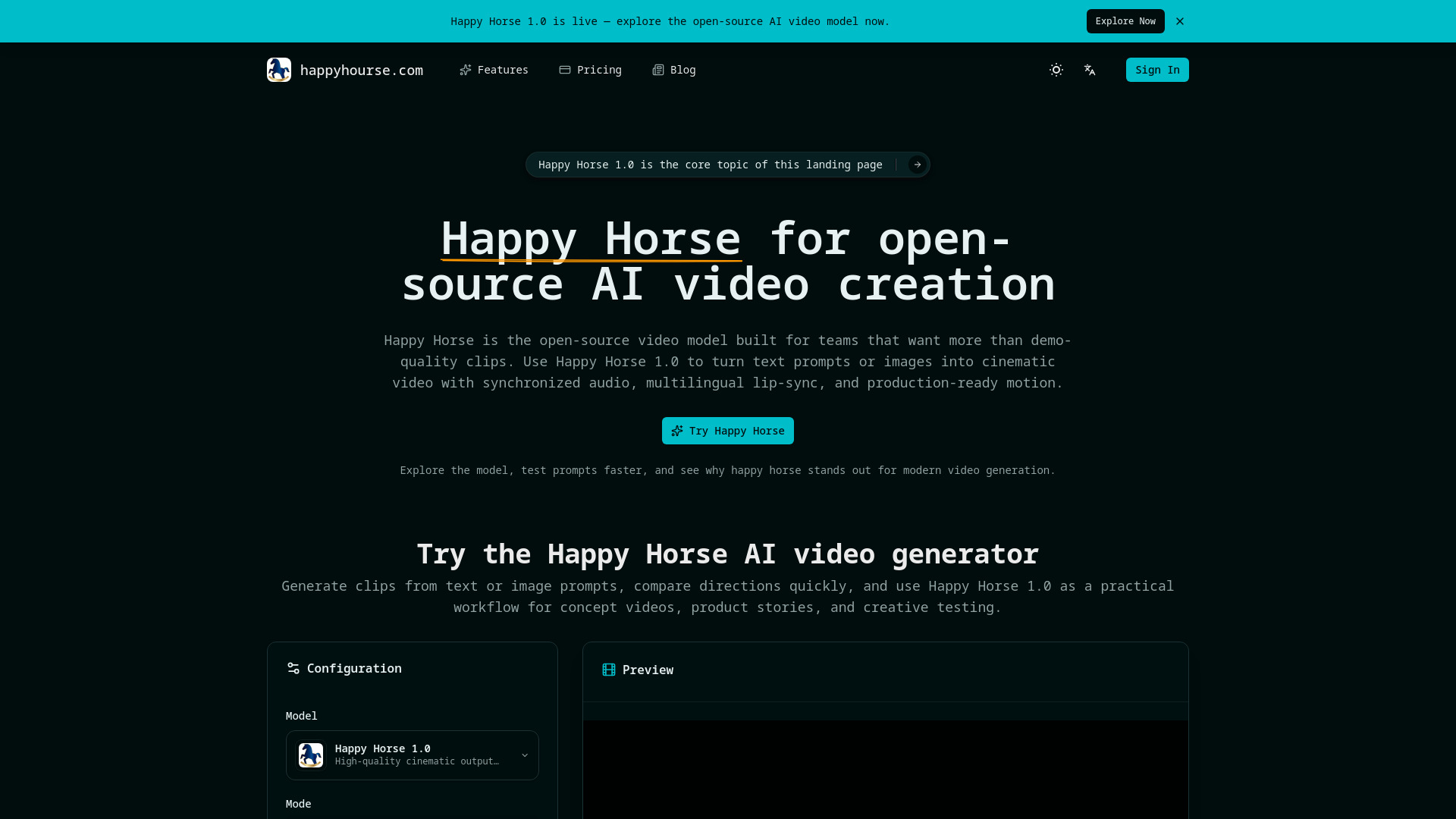Click the happyhourse.com site title link
1456x819 pixels.
click(362, 70)
